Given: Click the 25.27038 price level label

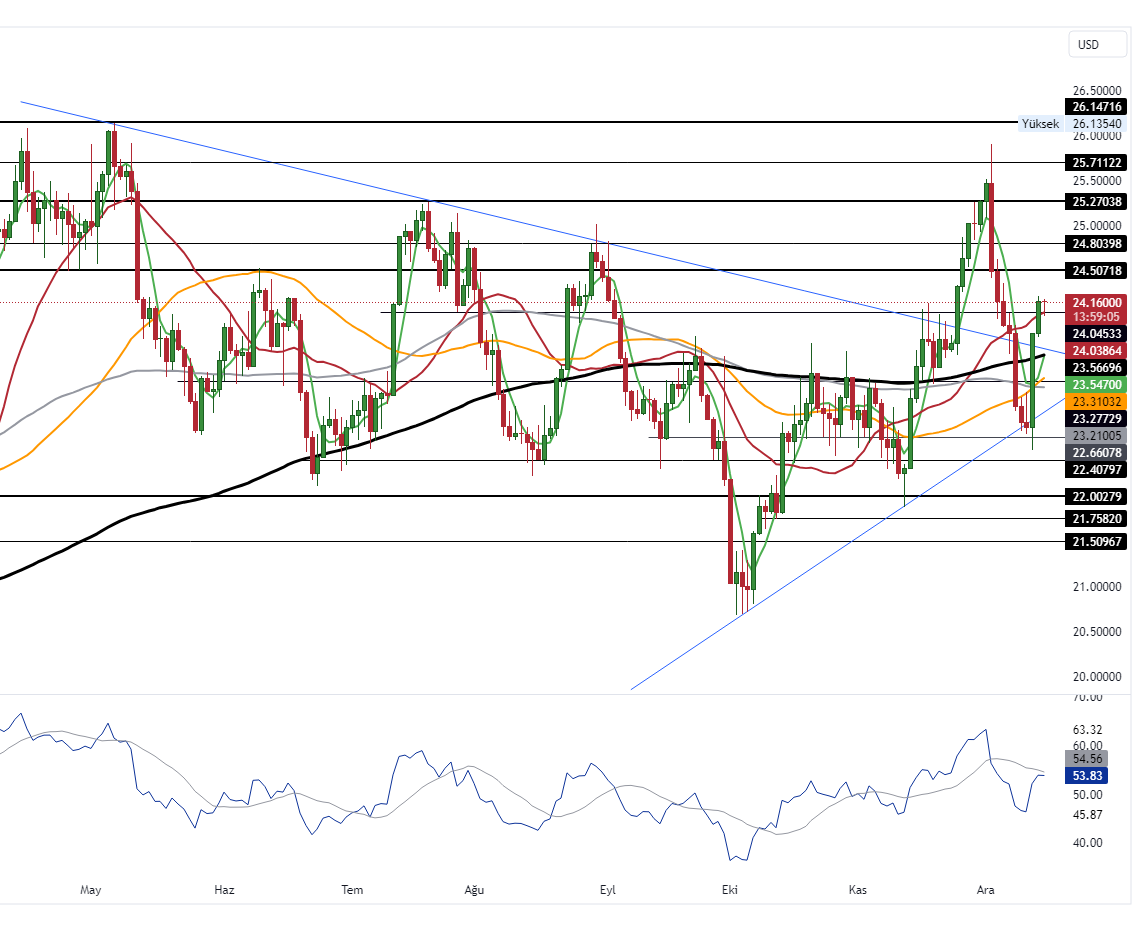Looking at the screenshot, I should pos(1097,201).
